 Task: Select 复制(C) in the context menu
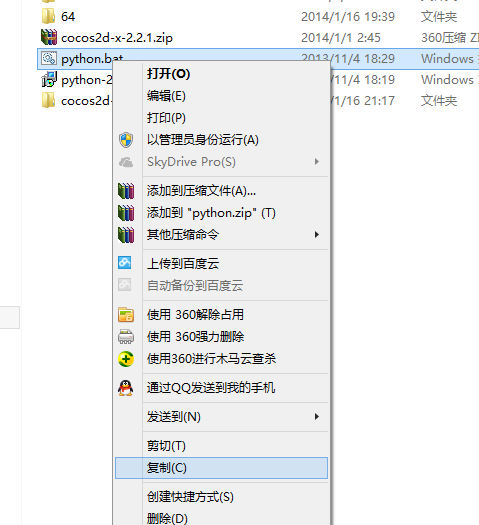point(221,468)
